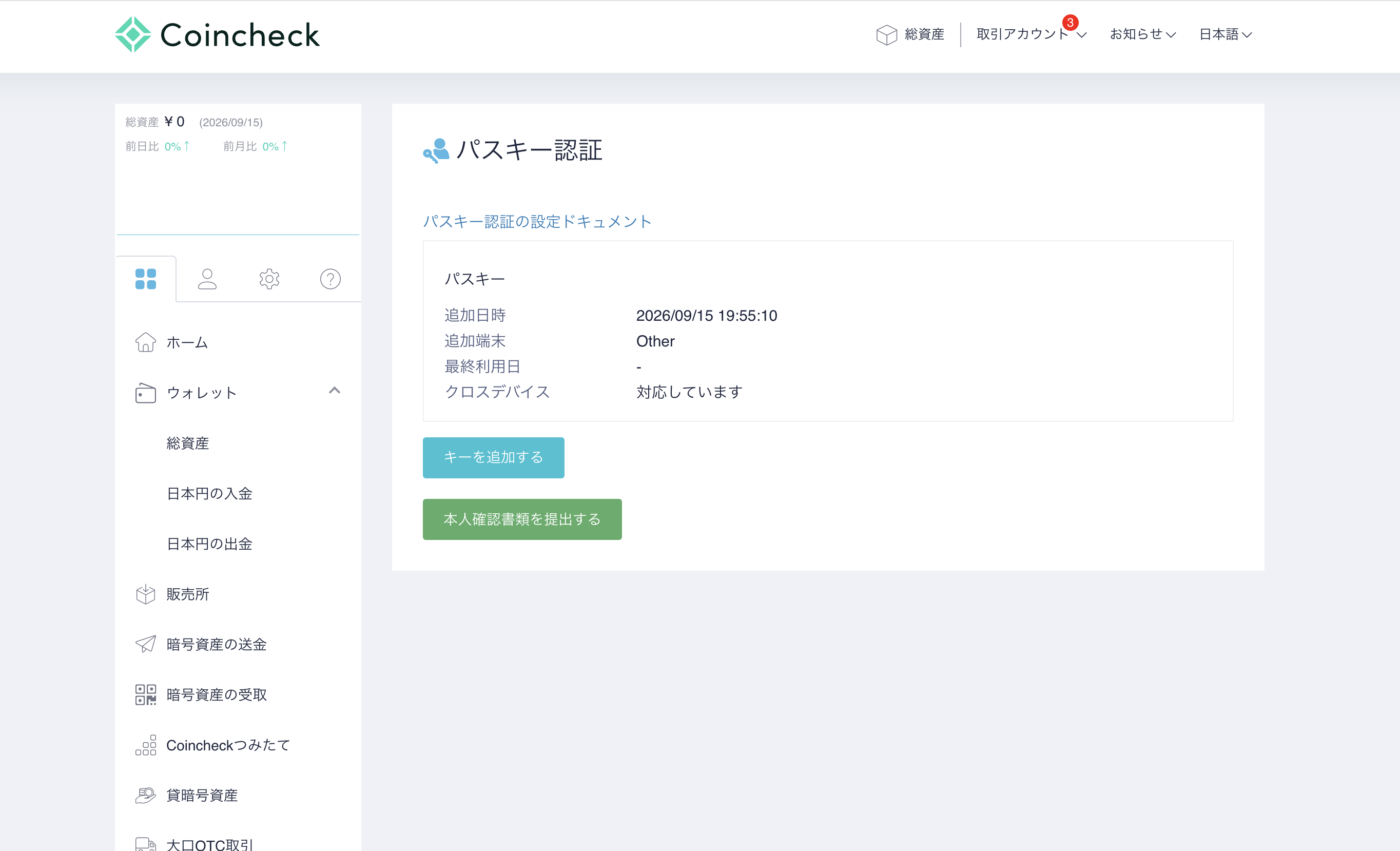The width and height of the screenshot is (1400, 851).
Task: Open 販売所 in the sidebar
Action: point(187,594)
